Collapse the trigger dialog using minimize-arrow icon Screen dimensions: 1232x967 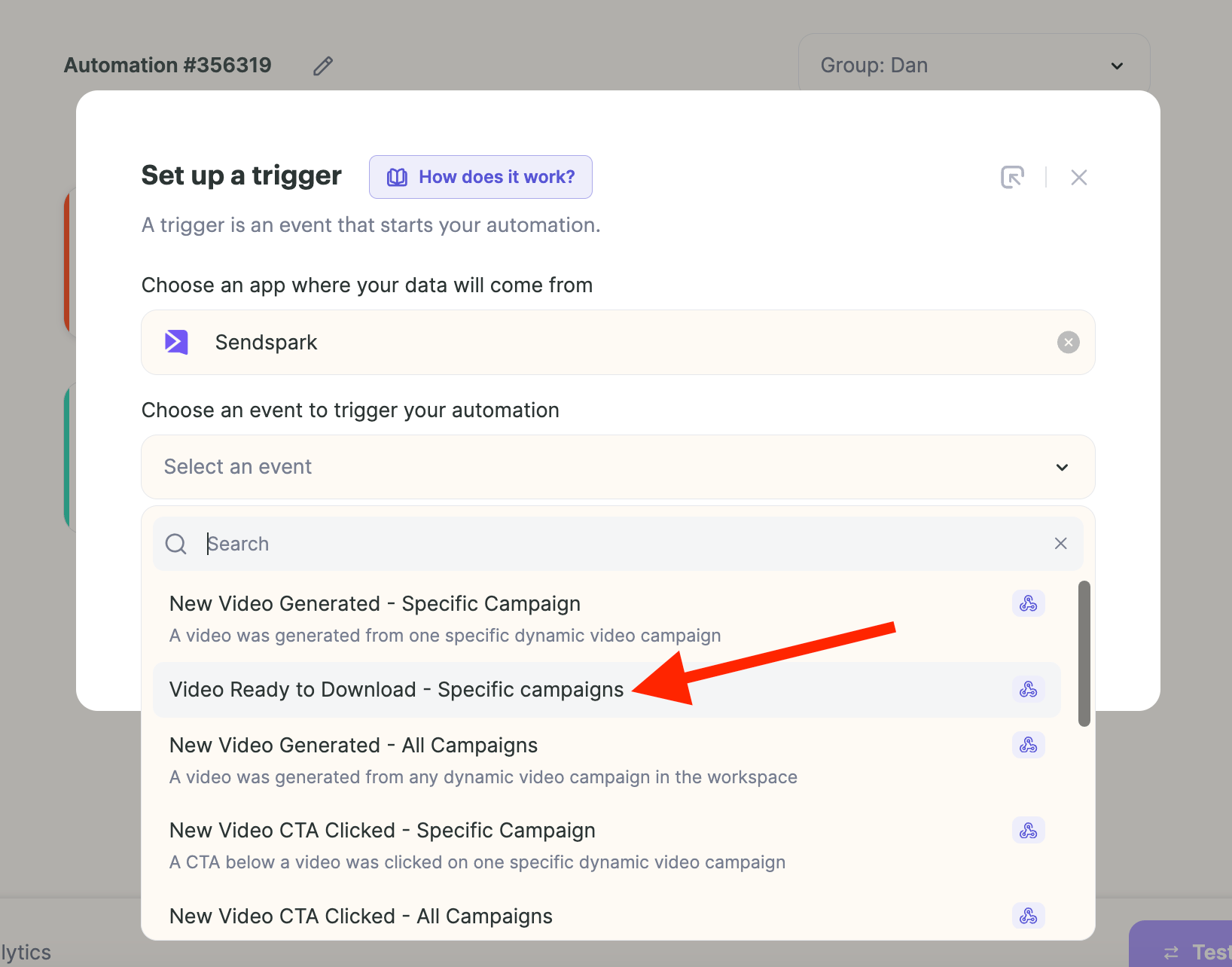click(x=1012, y=178)
